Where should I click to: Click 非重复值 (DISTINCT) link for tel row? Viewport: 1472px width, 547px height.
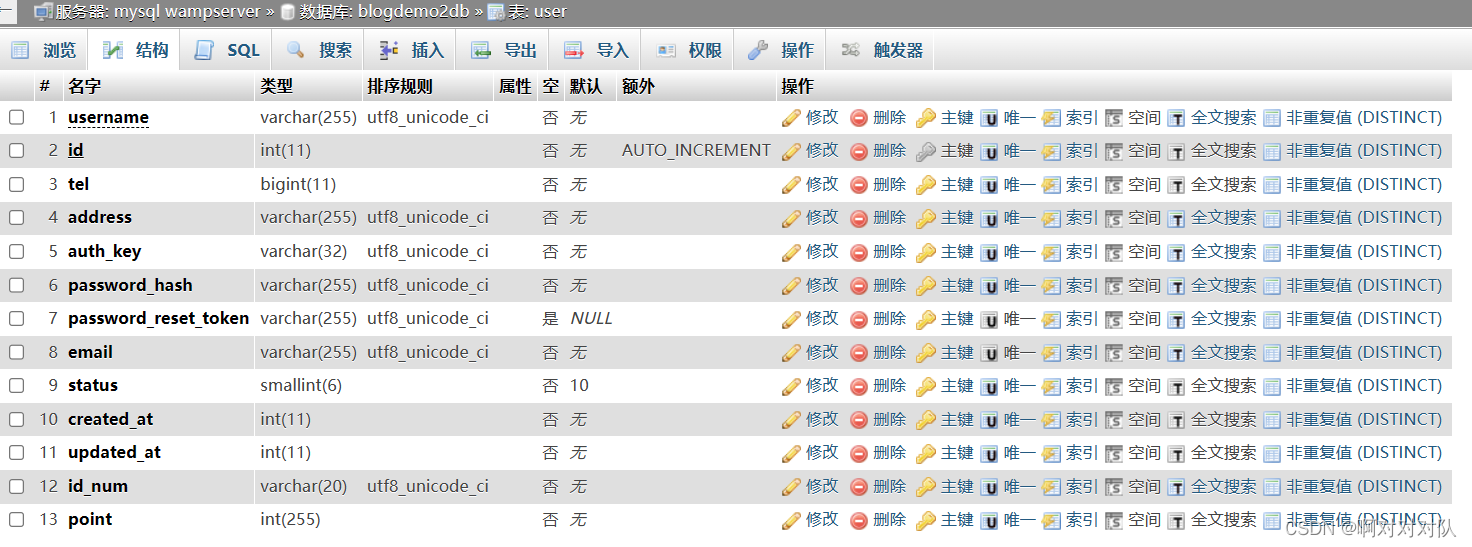click(x=1364, y=184)
